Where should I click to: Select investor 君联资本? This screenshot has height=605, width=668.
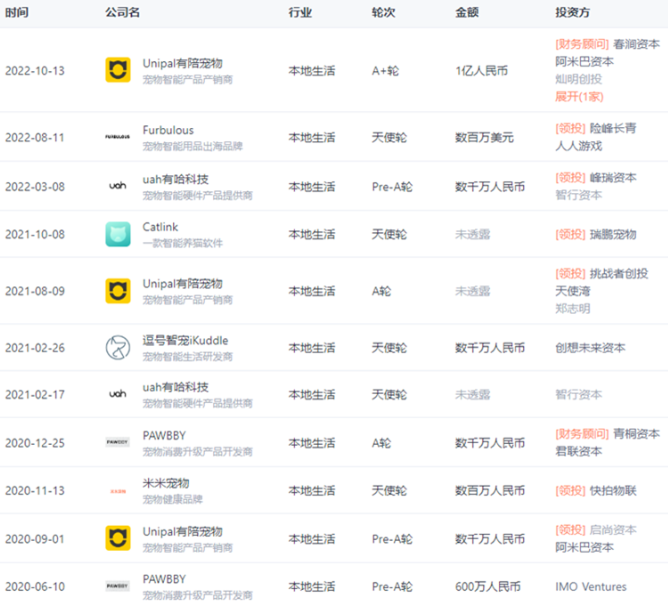coord(579,451)
